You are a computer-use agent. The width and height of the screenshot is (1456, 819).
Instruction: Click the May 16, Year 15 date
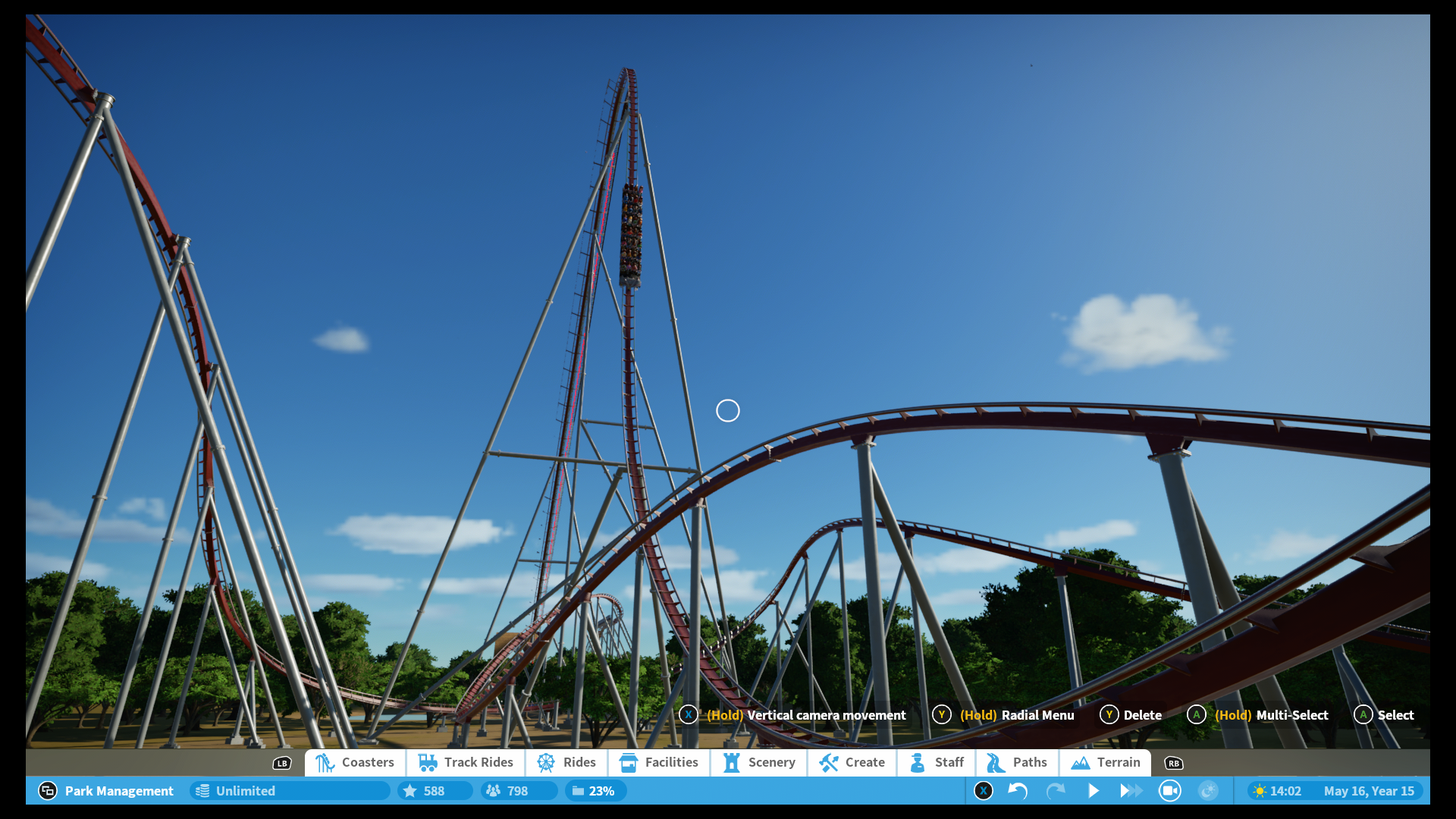pyautogui.click(x=1369, y=791)
